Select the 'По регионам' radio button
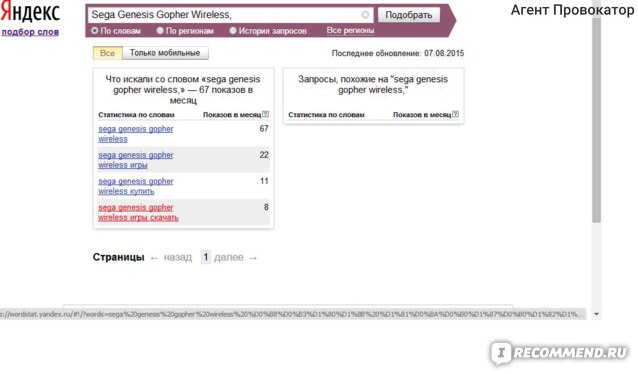Image resolution: width=638 pixels, height=374 pixels. click(160, 31)
